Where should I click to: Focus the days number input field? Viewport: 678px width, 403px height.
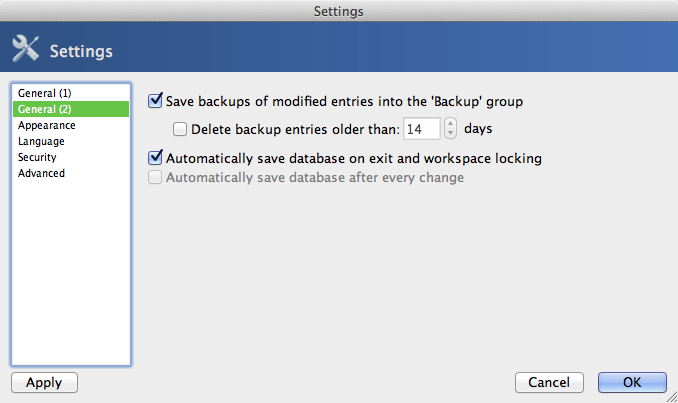pos(422,128)
